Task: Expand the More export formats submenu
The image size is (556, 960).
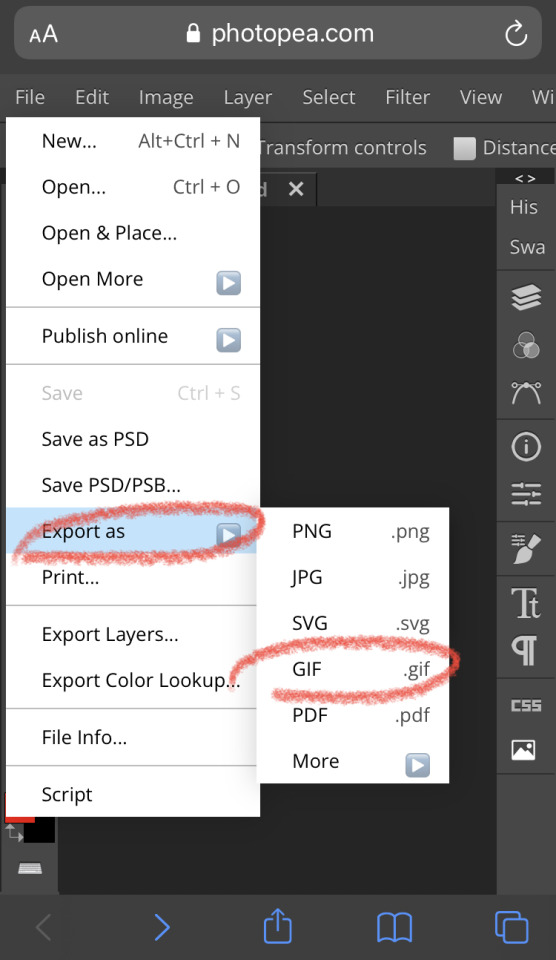Action: pos(417,765)
